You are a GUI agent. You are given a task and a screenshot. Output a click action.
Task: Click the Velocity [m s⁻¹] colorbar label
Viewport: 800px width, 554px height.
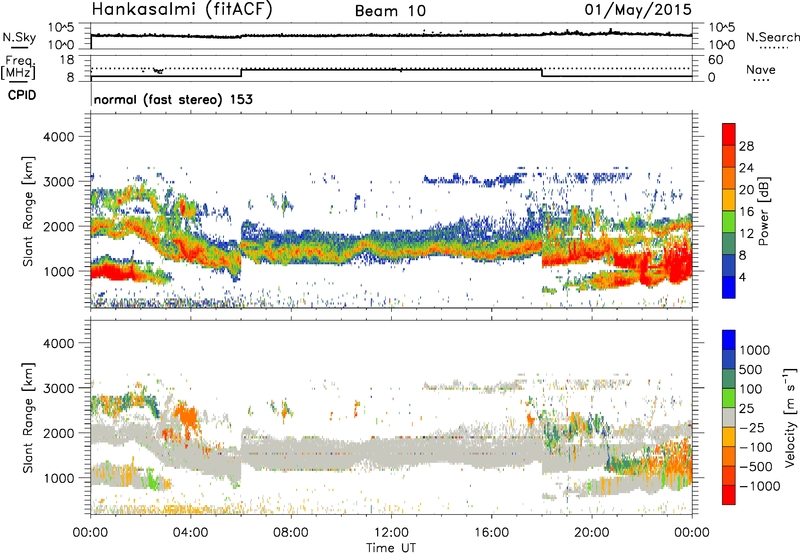[790, 417]
